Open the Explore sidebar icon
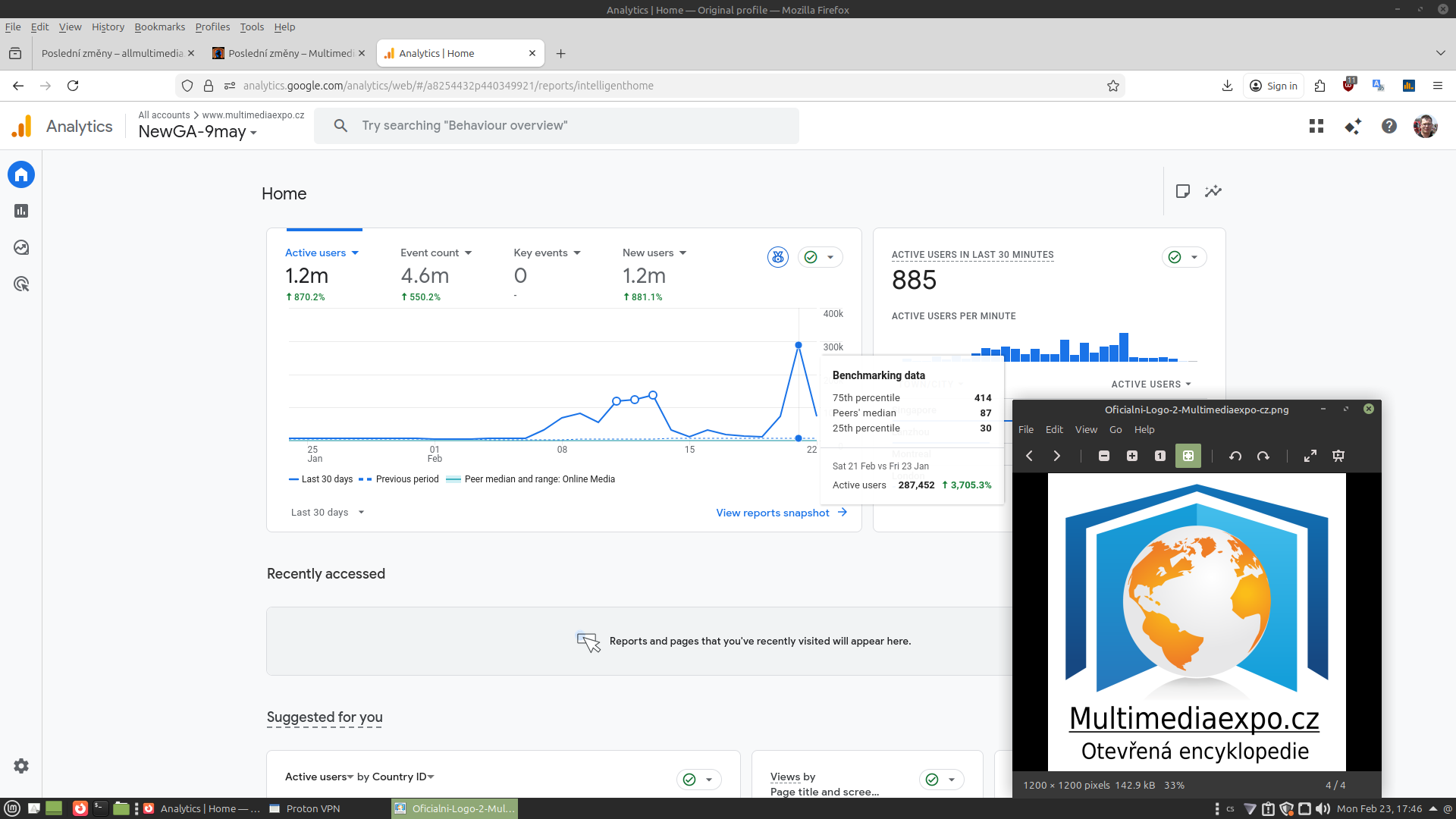This screenshot has height=819, width=1456. click(21, 247)
